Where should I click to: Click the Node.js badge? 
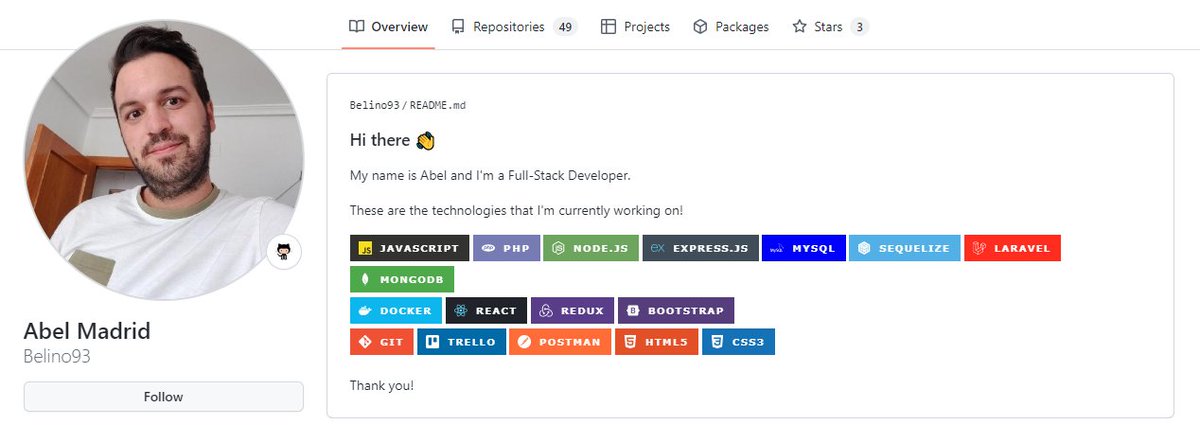(591, 248)
